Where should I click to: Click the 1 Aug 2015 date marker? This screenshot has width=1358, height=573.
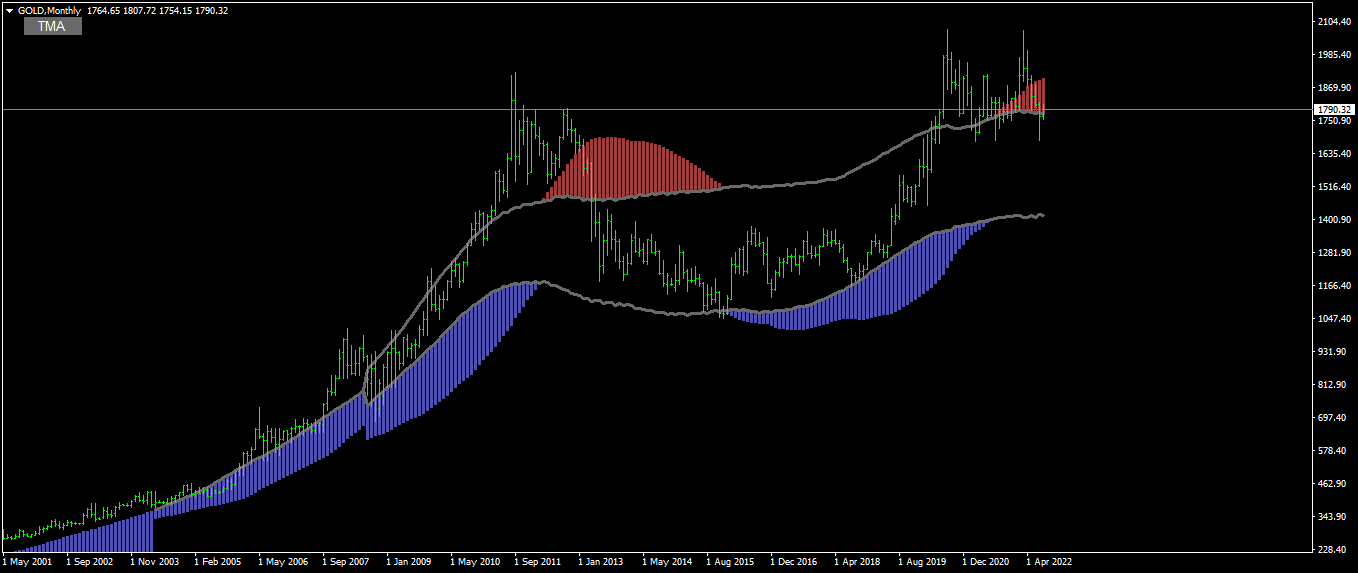(x=732, y=562)
